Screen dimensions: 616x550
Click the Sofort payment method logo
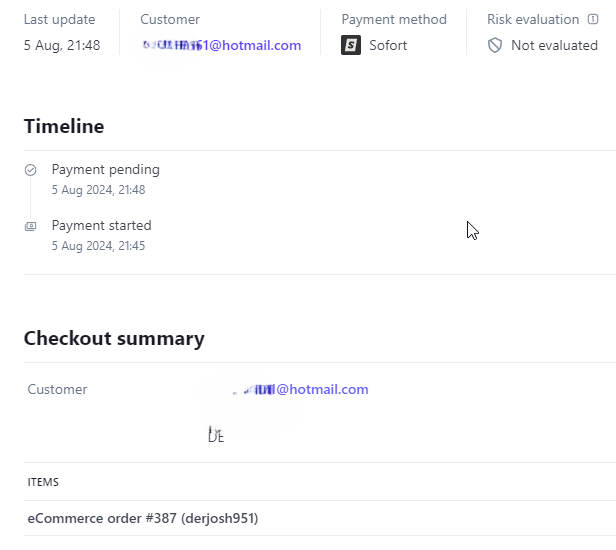[x=351, y=45]
